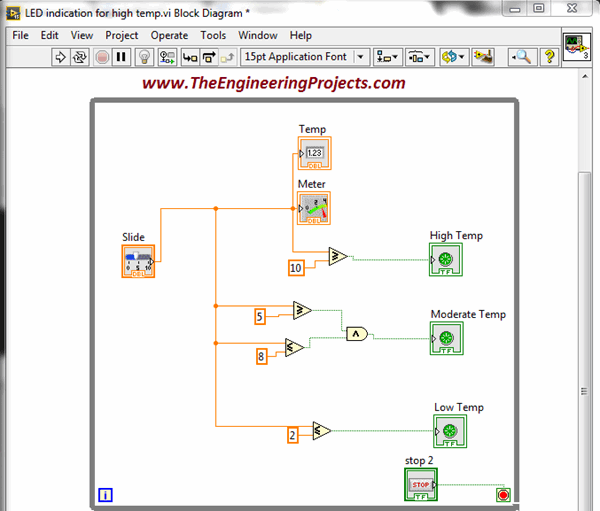
Task: Click the scroll up arrow
Action: tap(585, 76)
